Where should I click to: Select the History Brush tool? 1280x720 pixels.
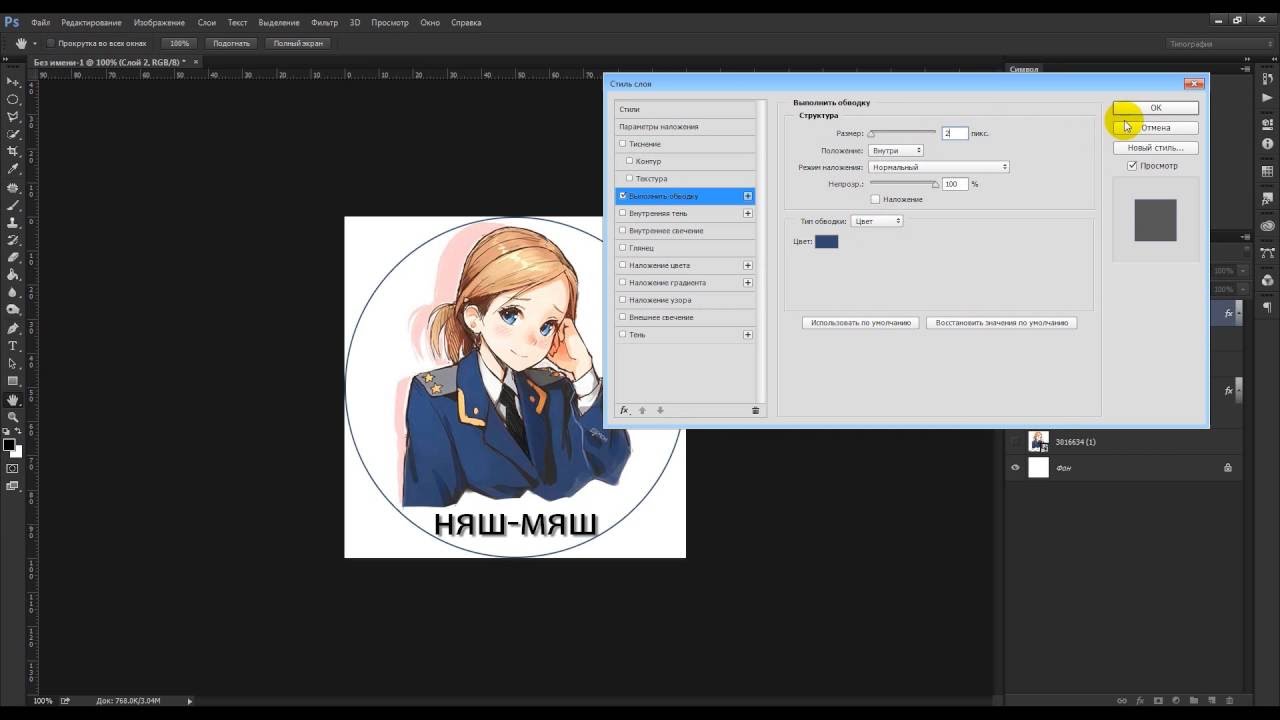tap(13, 240)
